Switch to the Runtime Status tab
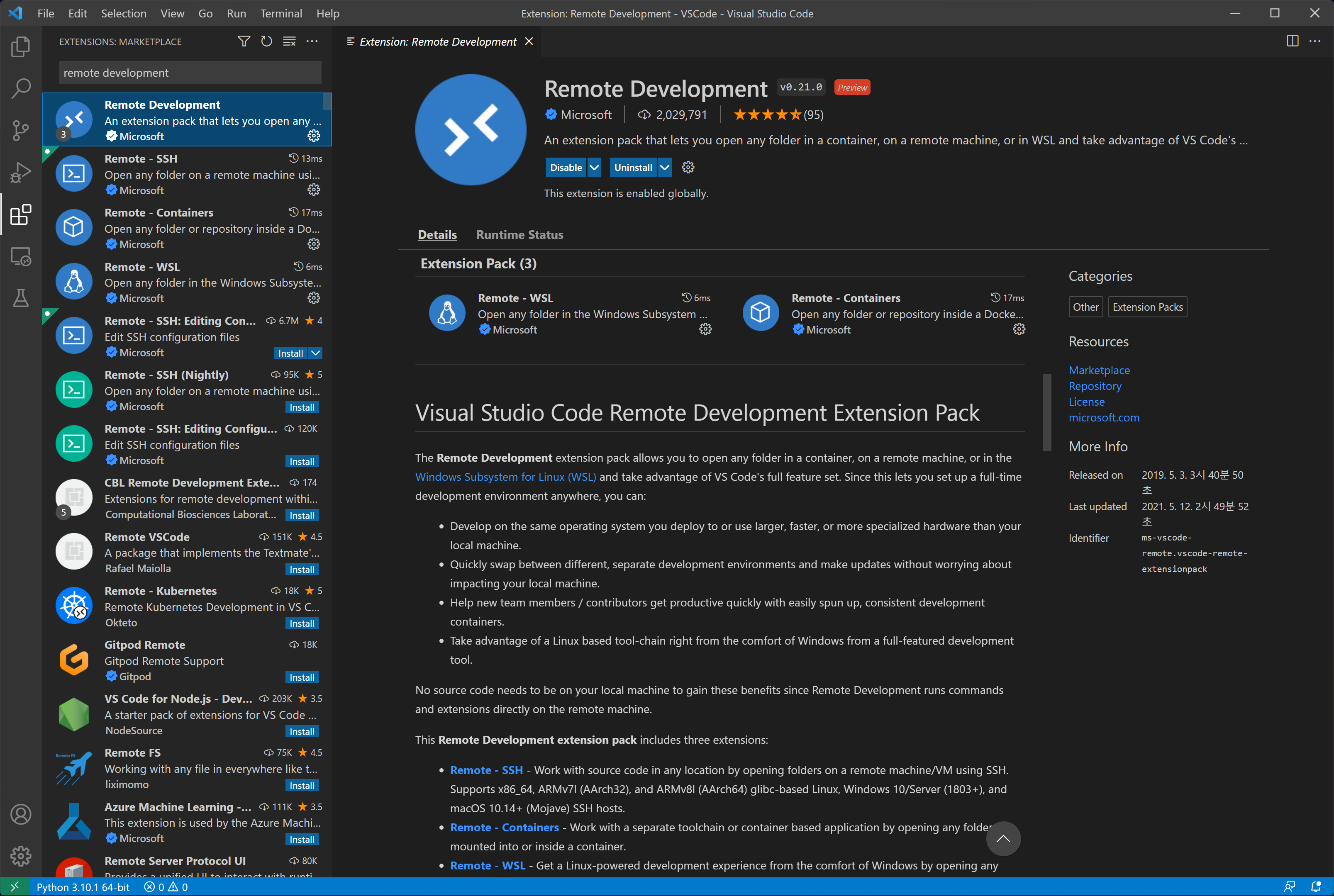The width and height of the screenshot is (1334, 896). pyautogui.click(x=519, y=235)
